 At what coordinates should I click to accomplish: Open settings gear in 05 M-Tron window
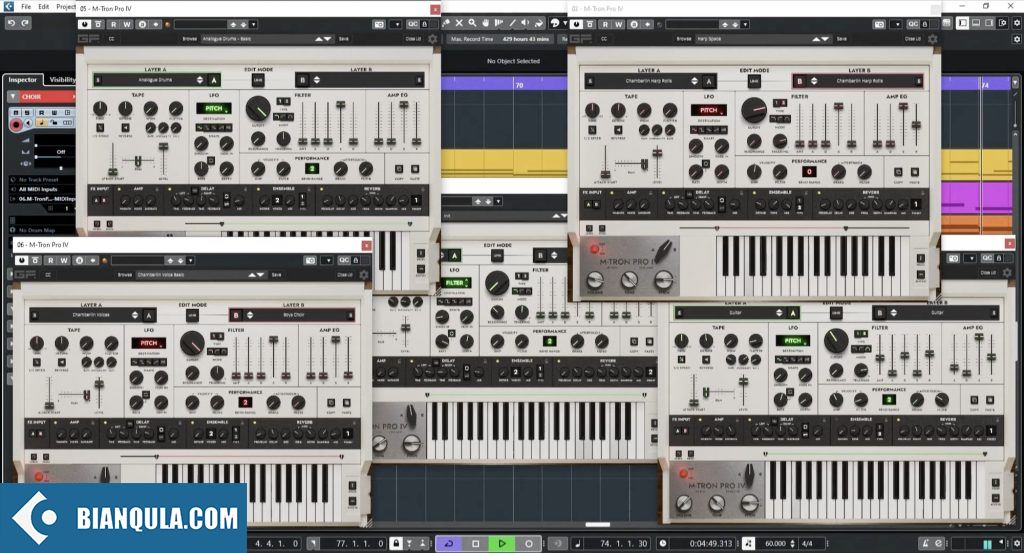(432, 39)
